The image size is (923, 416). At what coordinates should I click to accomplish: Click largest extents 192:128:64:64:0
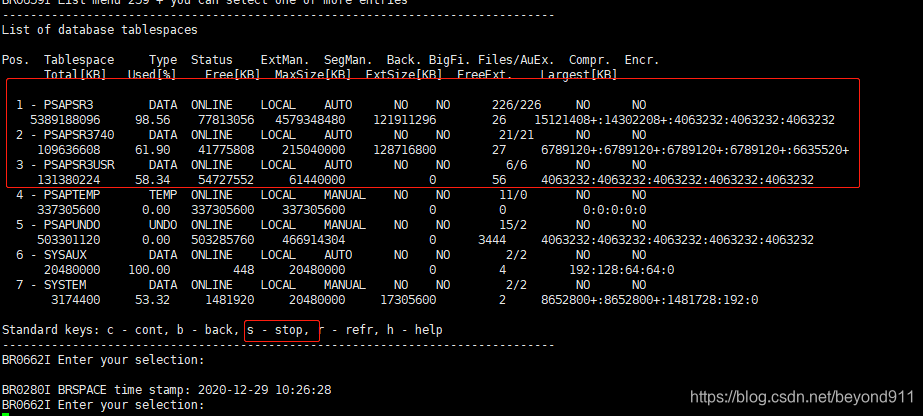pyautogui.click(x=622, y=270)
